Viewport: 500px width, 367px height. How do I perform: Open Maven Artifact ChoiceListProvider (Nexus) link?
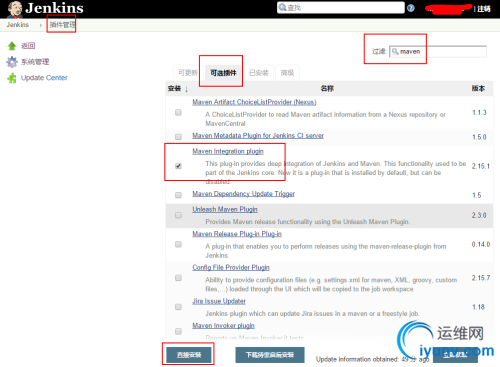(x=254, y=102)
